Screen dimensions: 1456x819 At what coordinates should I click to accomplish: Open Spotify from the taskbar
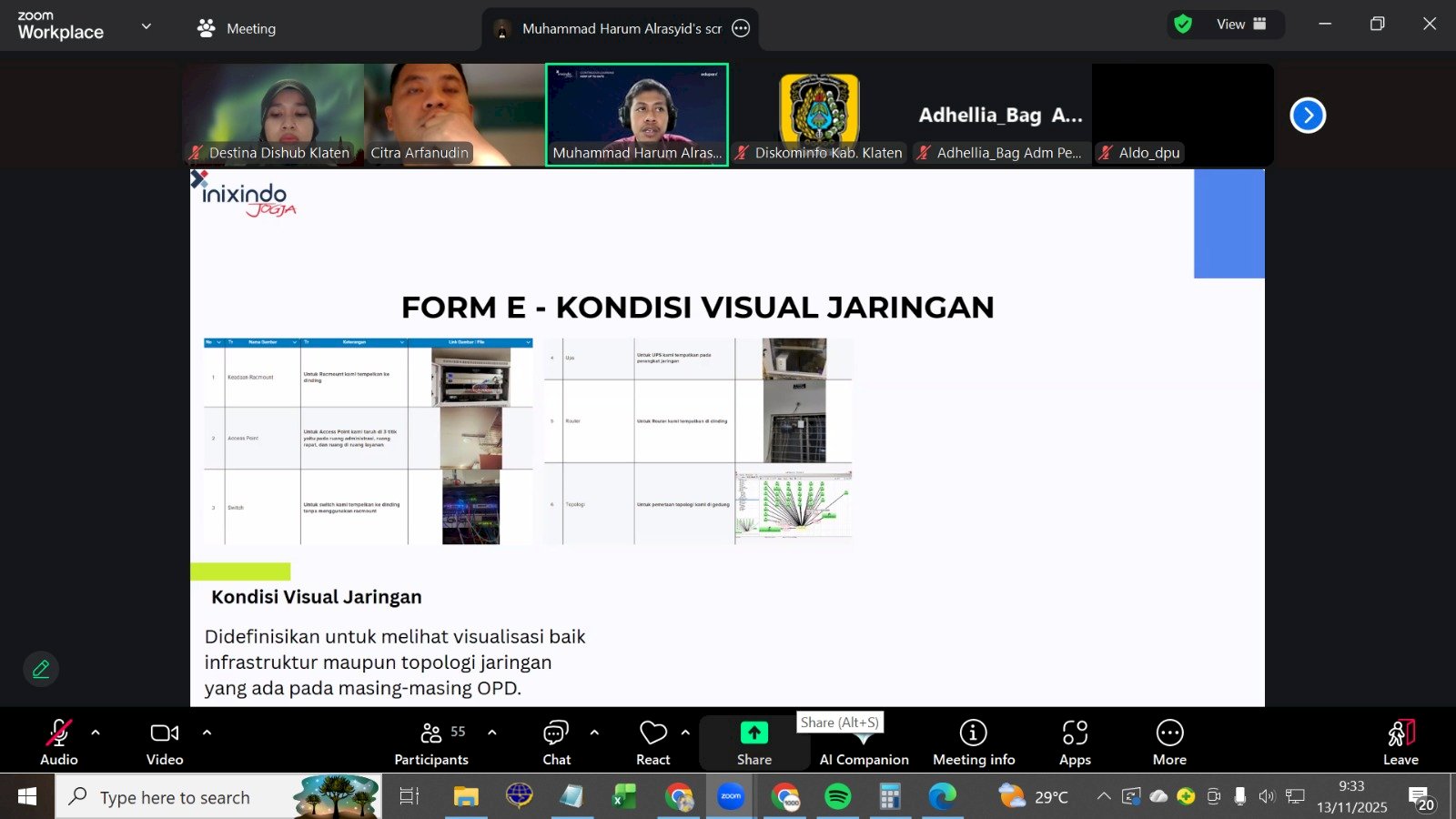tap(837, 796)
